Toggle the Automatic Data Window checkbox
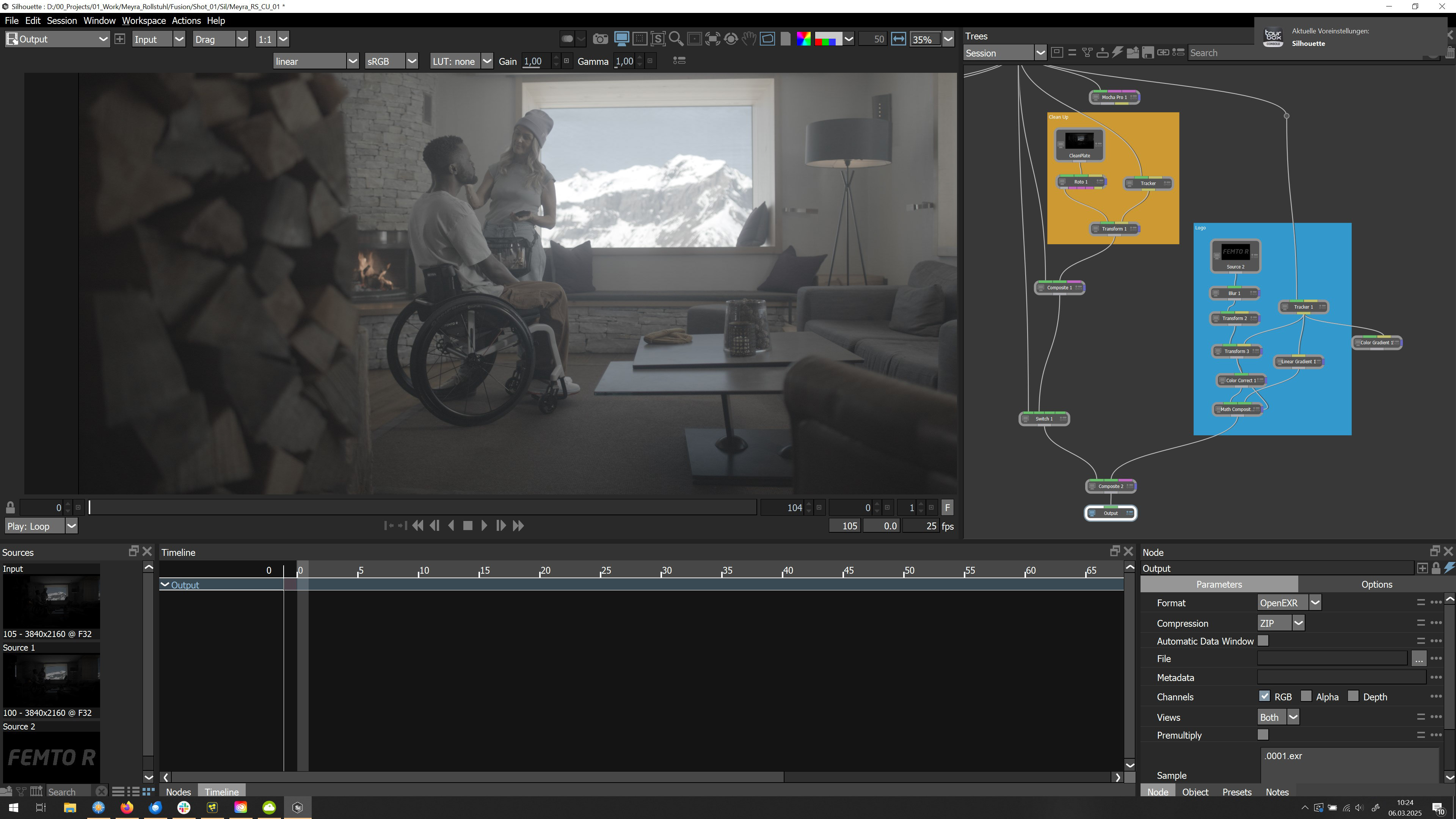The width and height of the screenshot is (1456, 819). 1263,640
